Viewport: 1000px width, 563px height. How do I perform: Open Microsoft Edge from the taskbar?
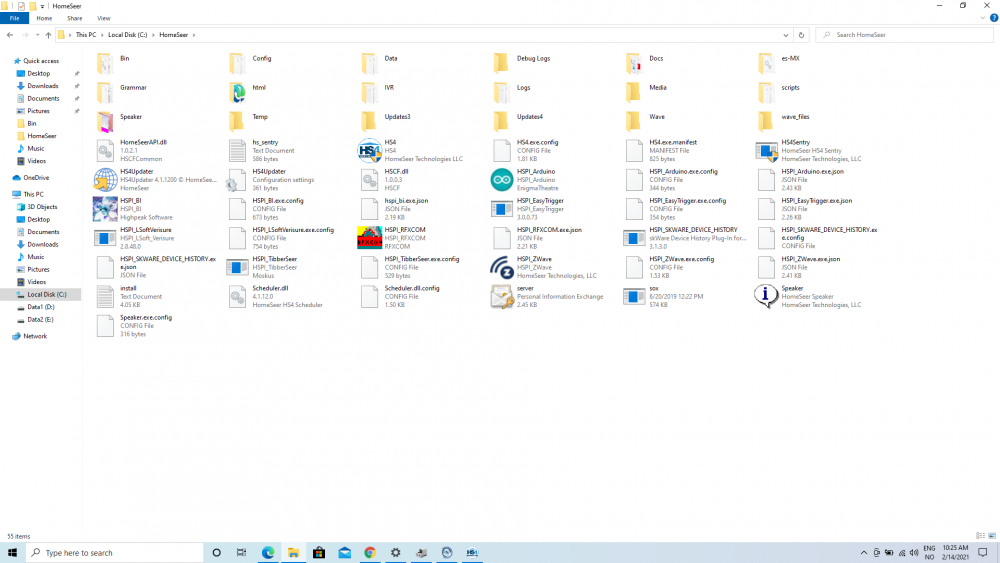268,553
